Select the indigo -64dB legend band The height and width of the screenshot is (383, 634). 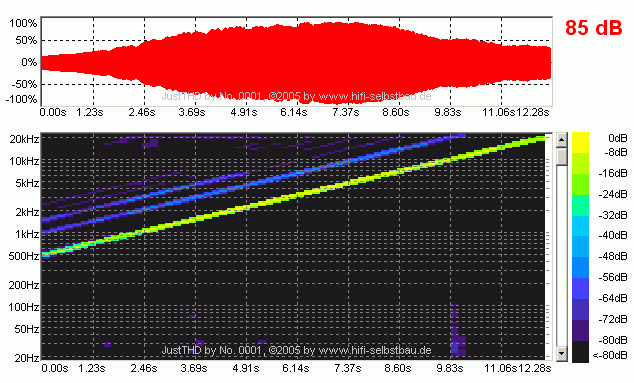(x=580, y=310)
